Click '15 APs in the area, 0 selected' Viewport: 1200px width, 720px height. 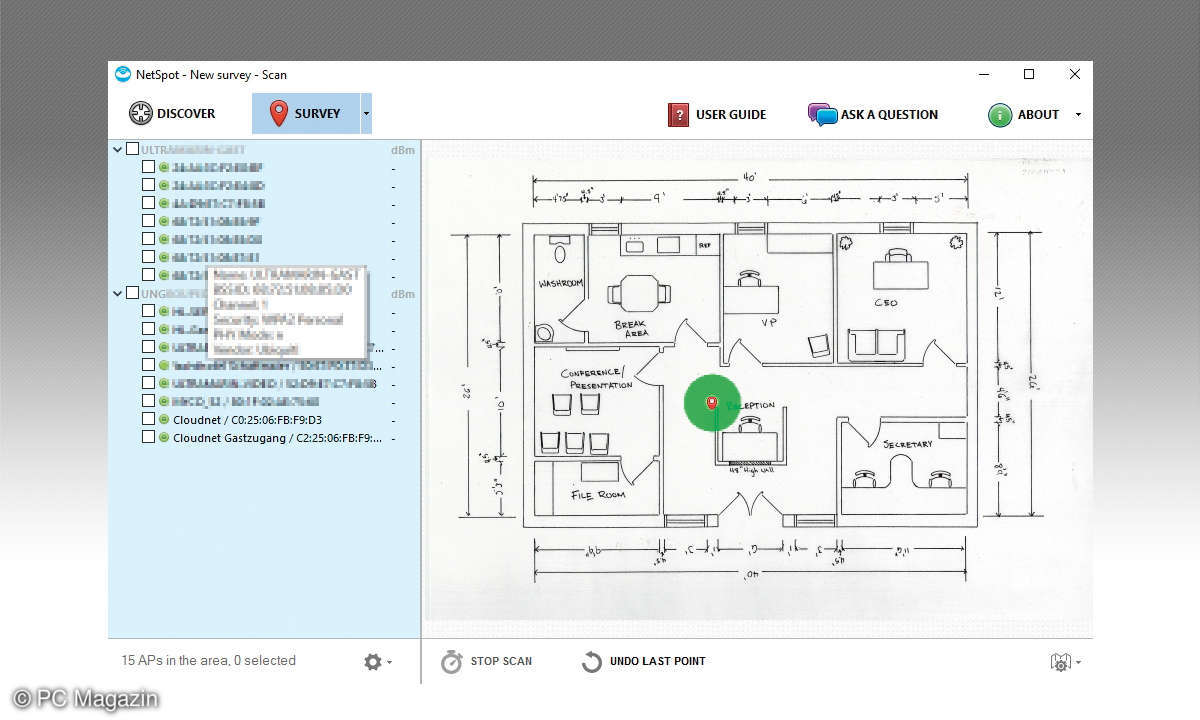coord(208,660)
